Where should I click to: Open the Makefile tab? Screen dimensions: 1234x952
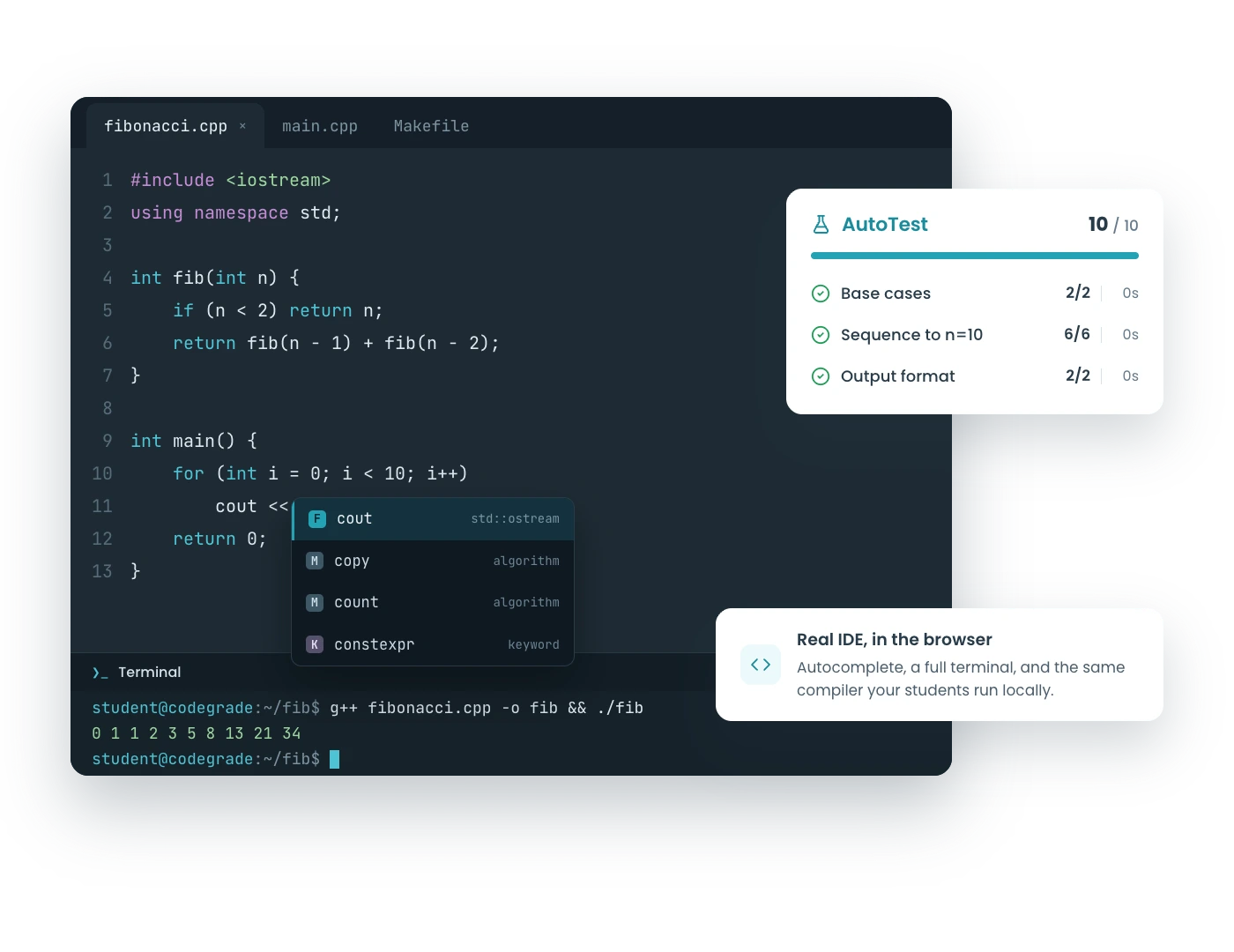pos(431,126)
